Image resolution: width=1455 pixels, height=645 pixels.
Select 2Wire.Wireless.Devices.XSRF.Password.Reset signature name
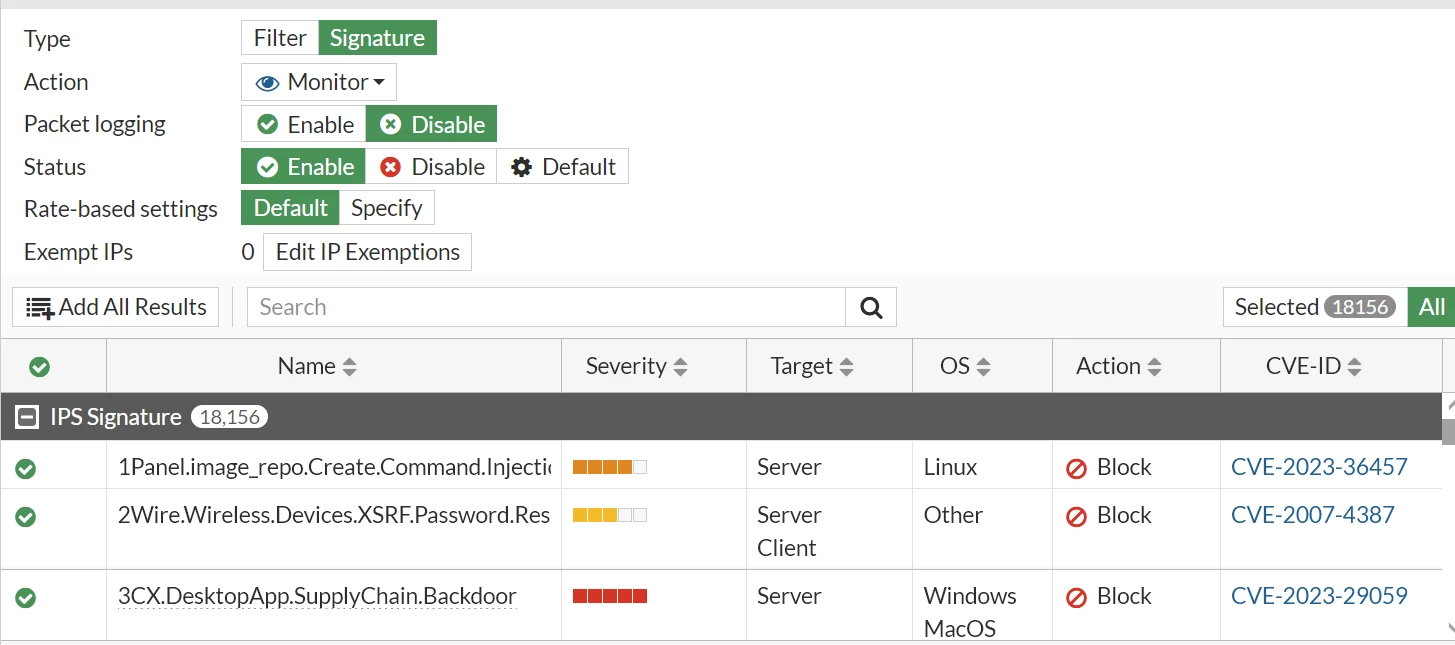[x=334, y=515]
